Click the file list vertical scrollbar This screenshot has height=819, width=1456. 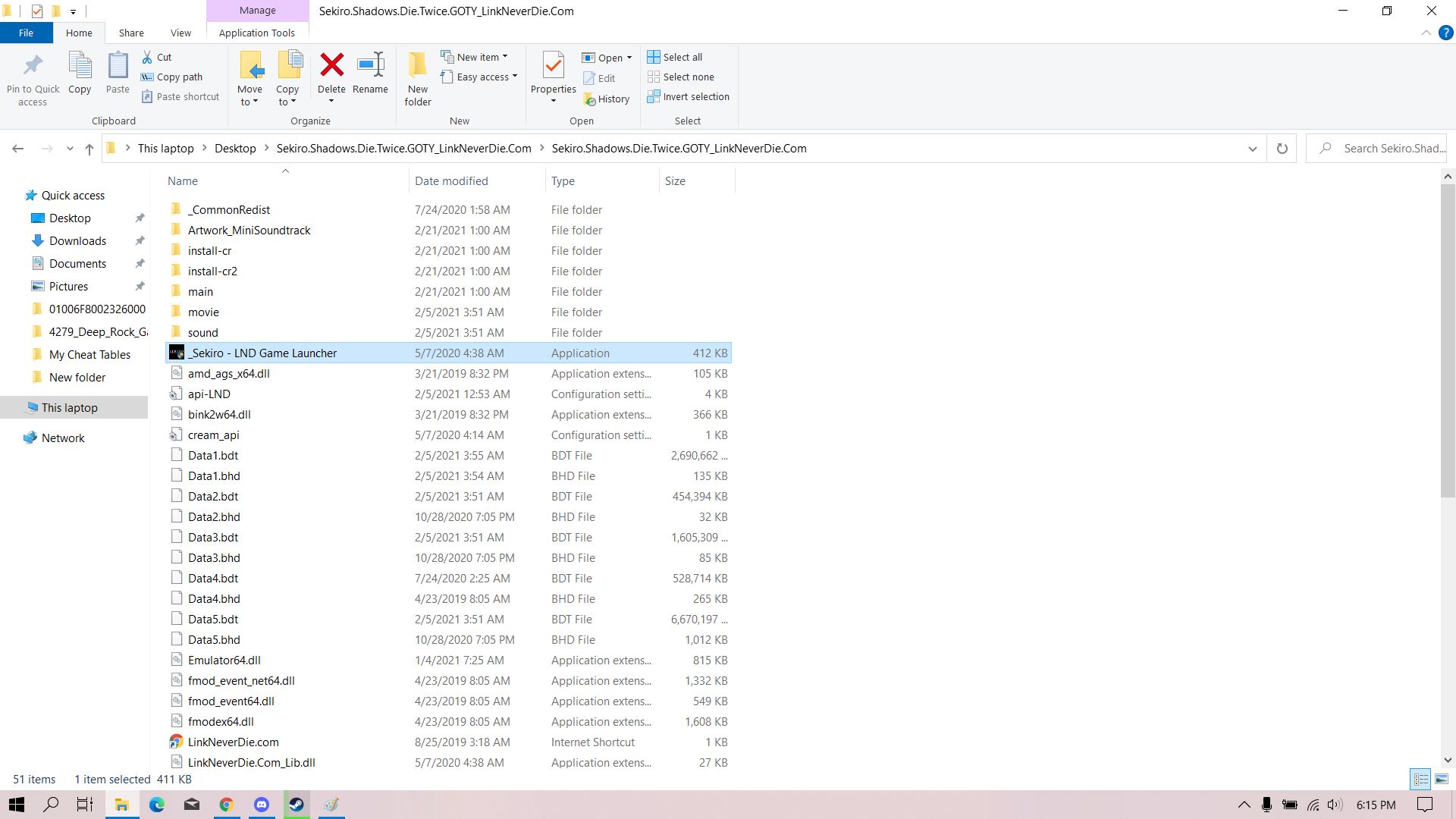[1447, 341]
